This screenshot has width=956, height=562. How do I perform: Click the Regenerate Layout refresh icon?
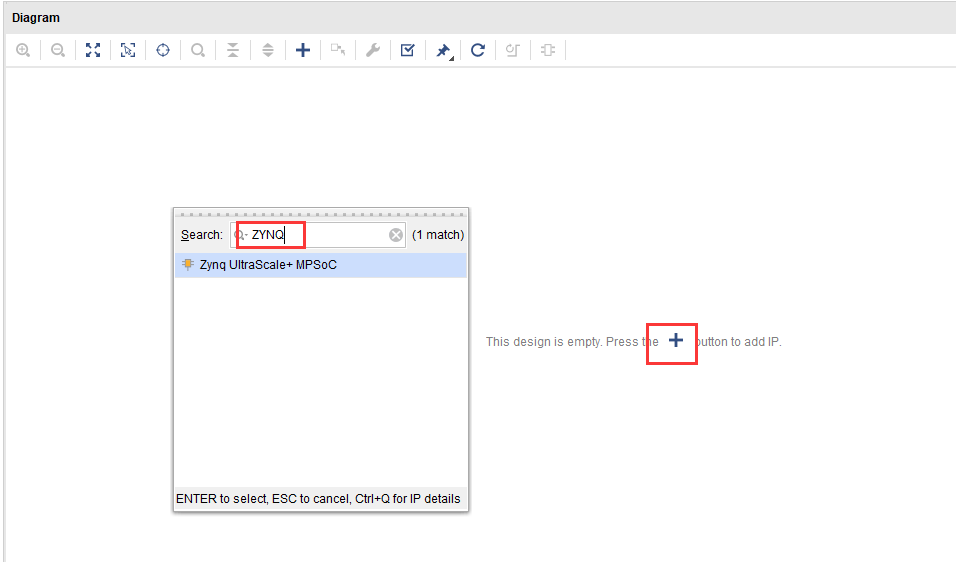click(x=478, y=50)
